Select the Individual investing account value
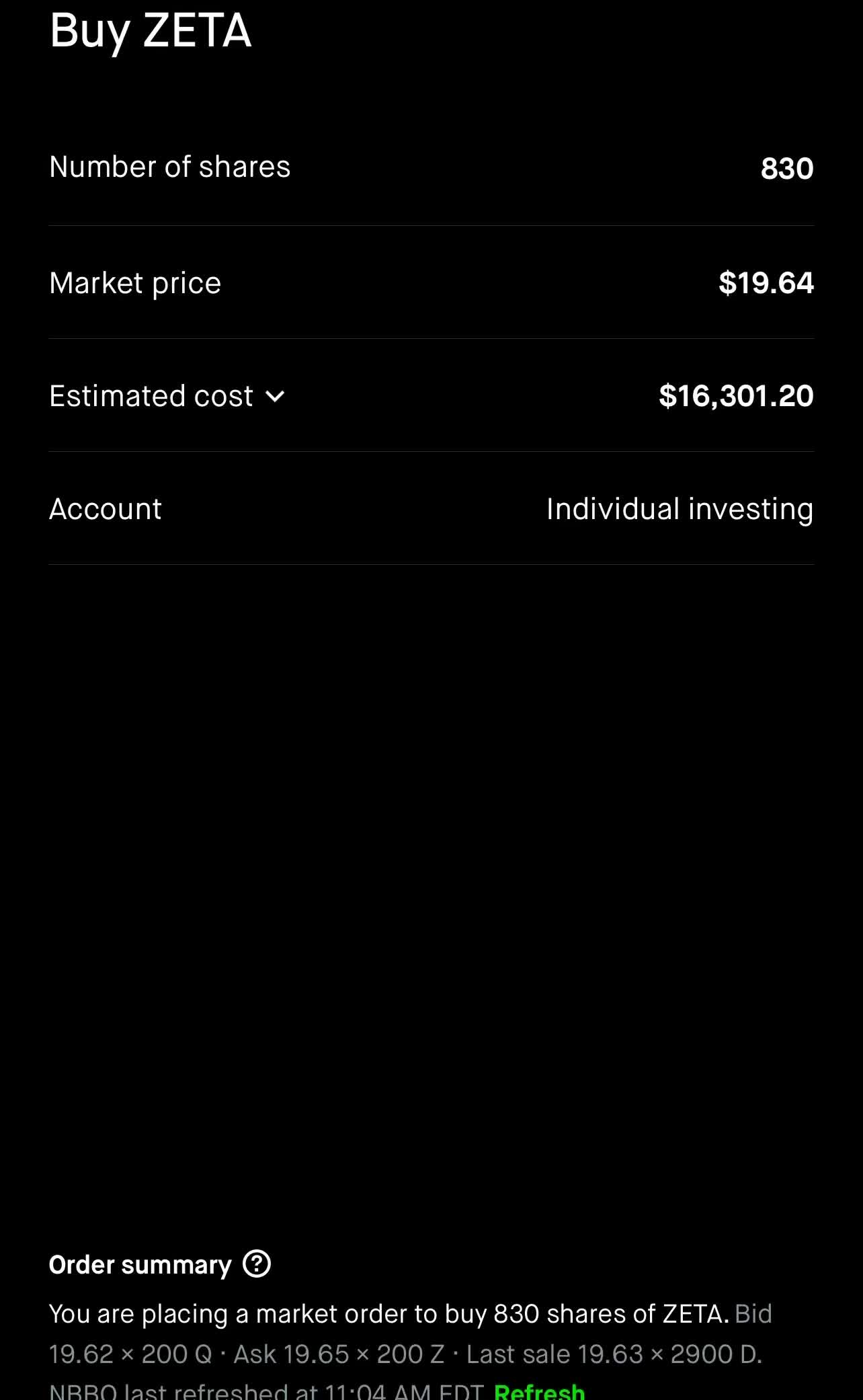This screenshot has height=1400, width=863. (680, 509)
